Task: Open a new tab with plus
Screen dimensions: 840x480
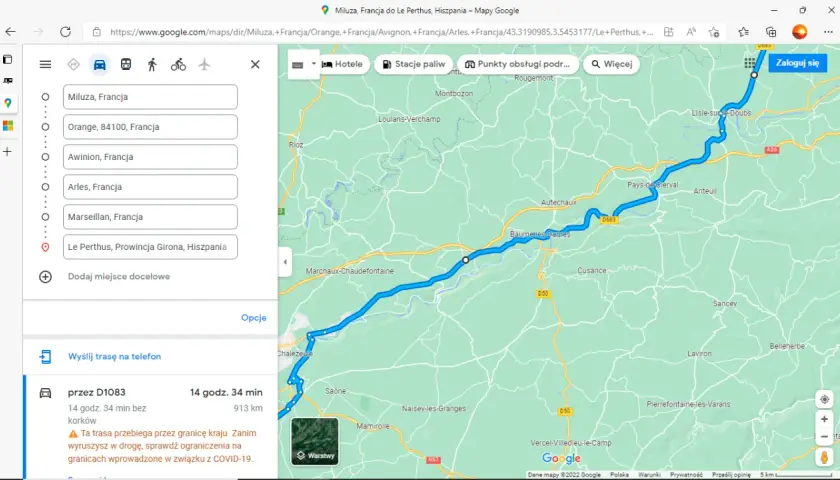Action: (8, 152)
